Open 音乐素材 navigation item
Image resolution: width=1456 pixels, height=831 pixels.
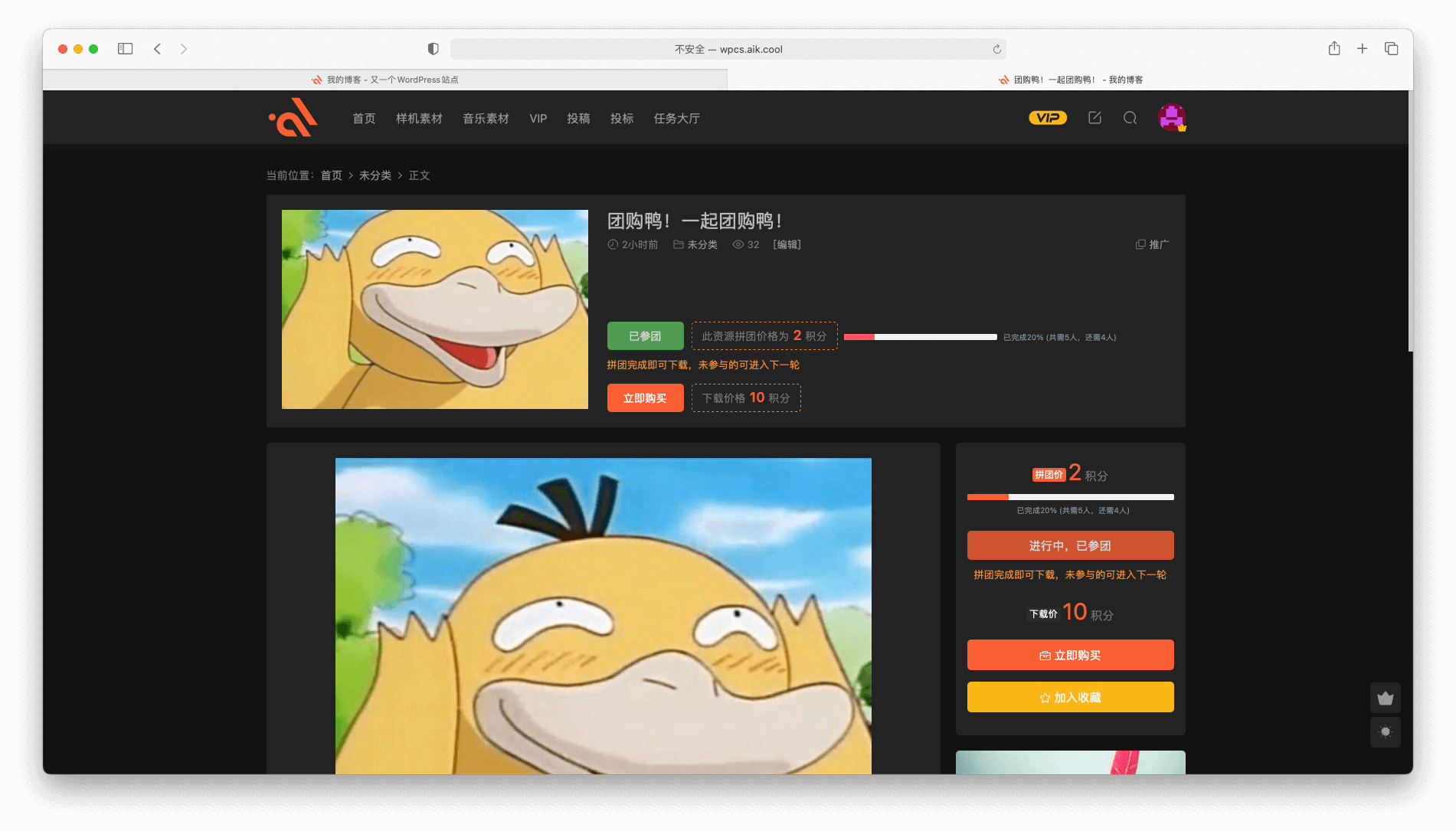(486, 118)
